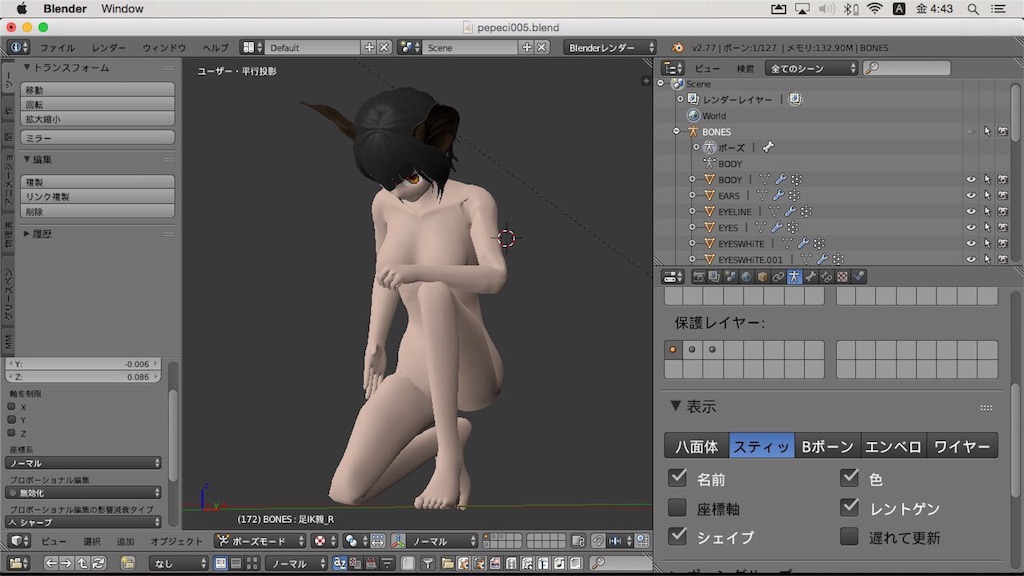
Task: Add a new screen layout next to Default
Action: pos(370,48)
